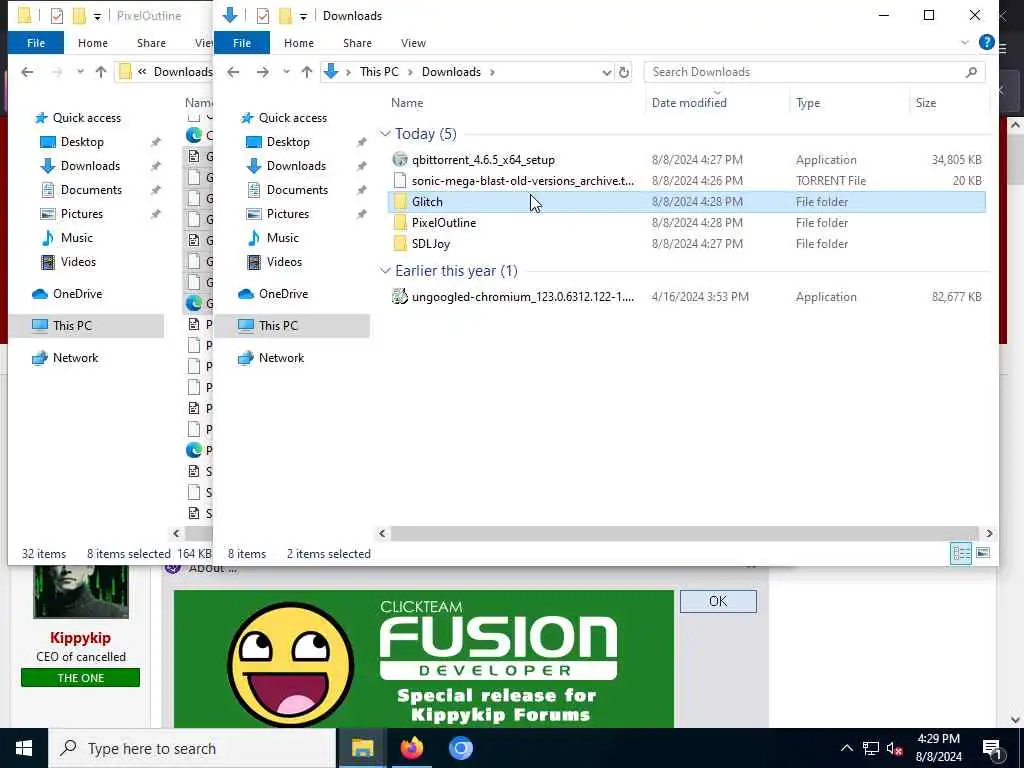Collapse the Today (5) group
The image size is (1024, 768).
[x=385, y=134]
